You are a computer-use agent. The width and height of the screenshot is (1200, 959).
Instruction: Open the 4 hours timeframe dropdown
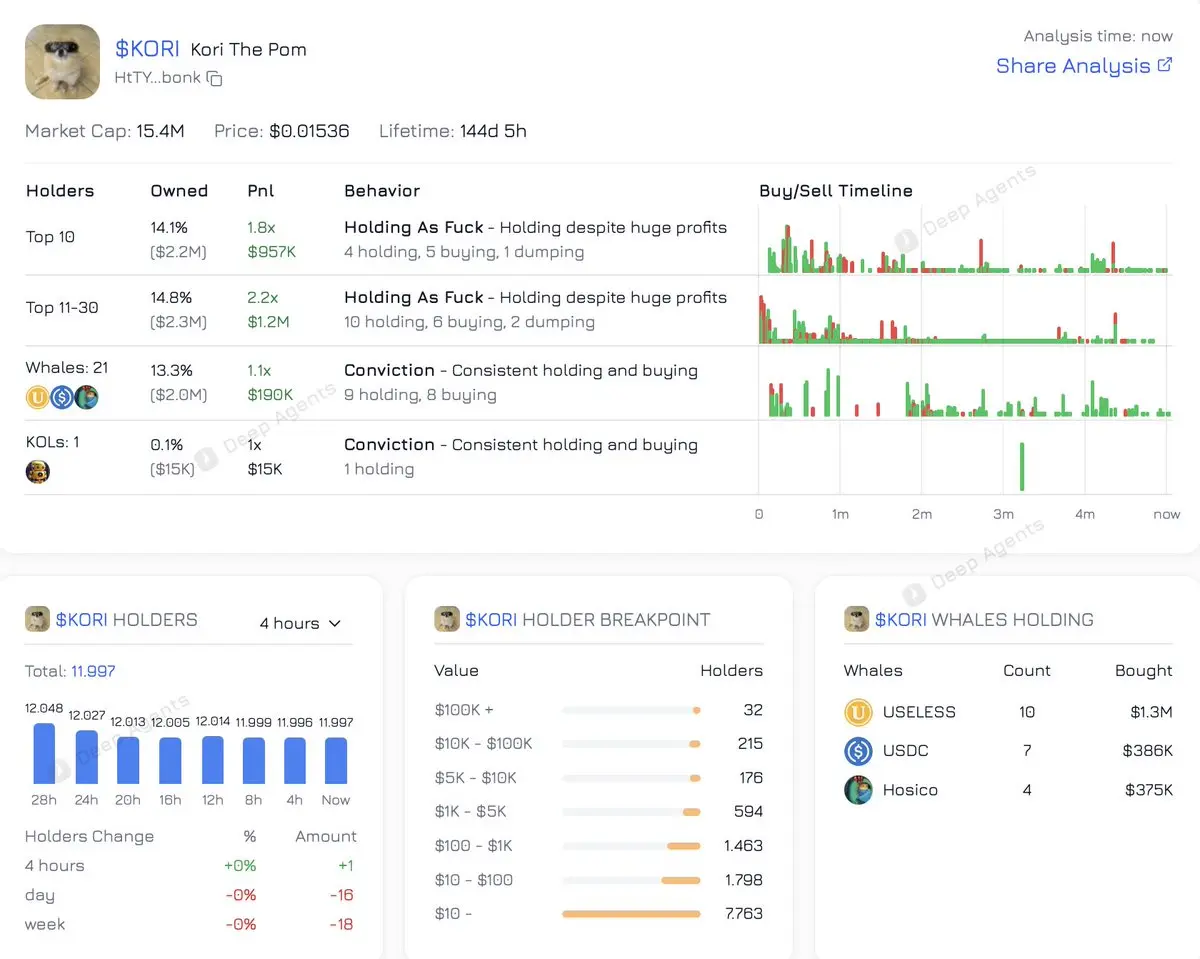pos(300,623)
